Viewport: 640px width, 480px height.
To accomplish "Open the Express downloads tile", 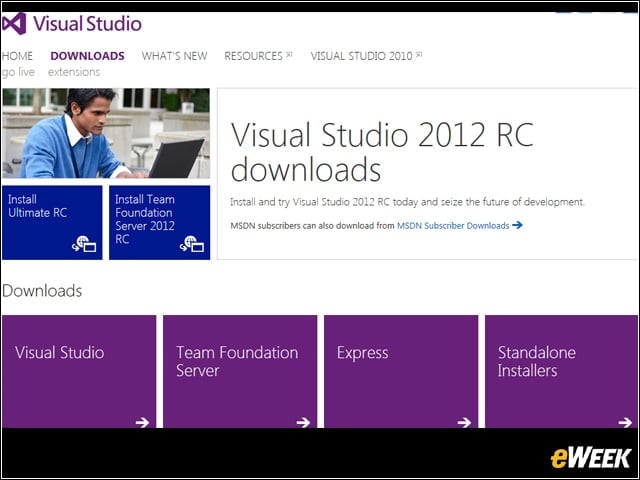I will [401, 371].
